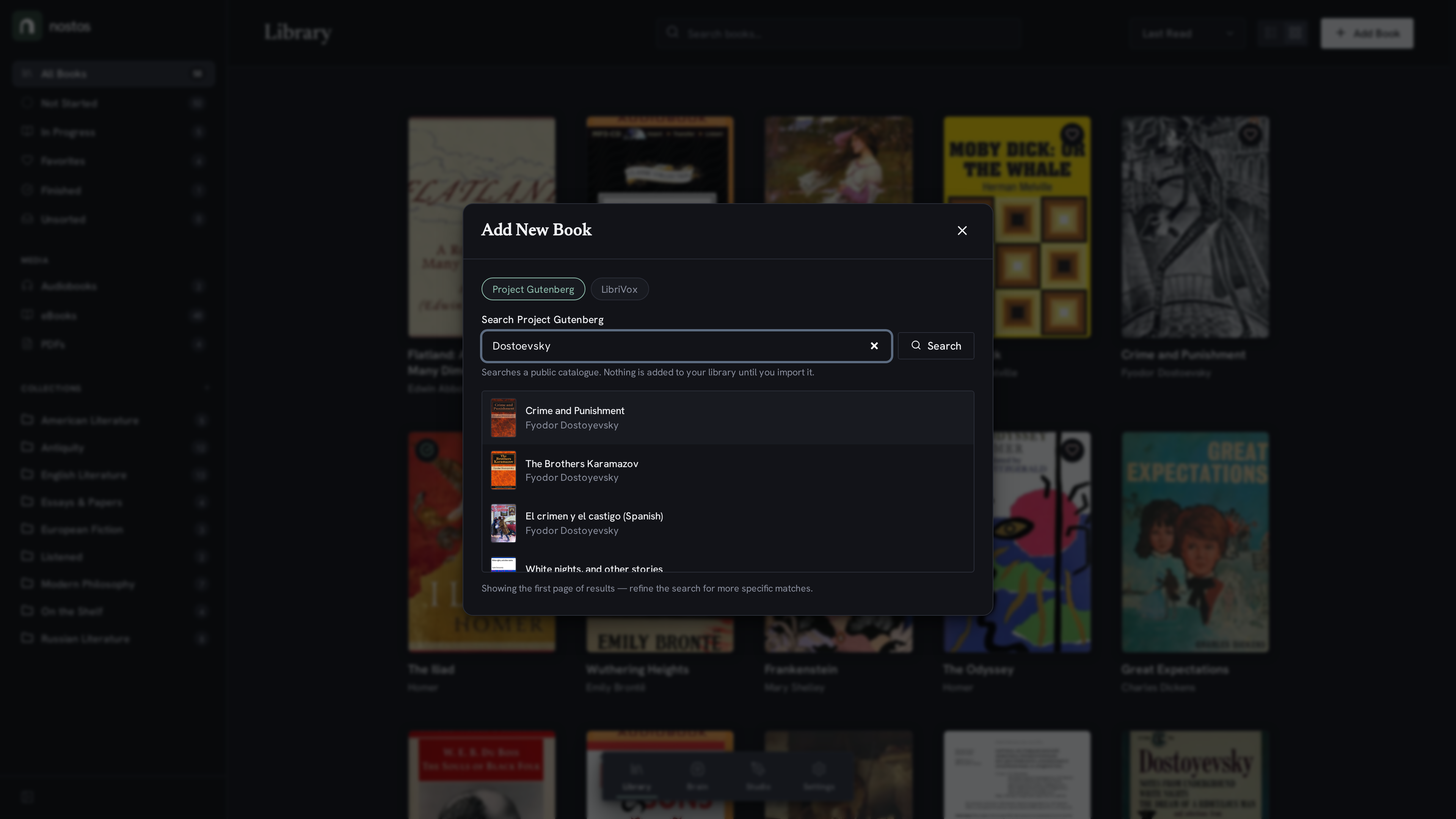Open the European Fiction collection
Screen dimensions: 1456x819
[x=113, y=529]
